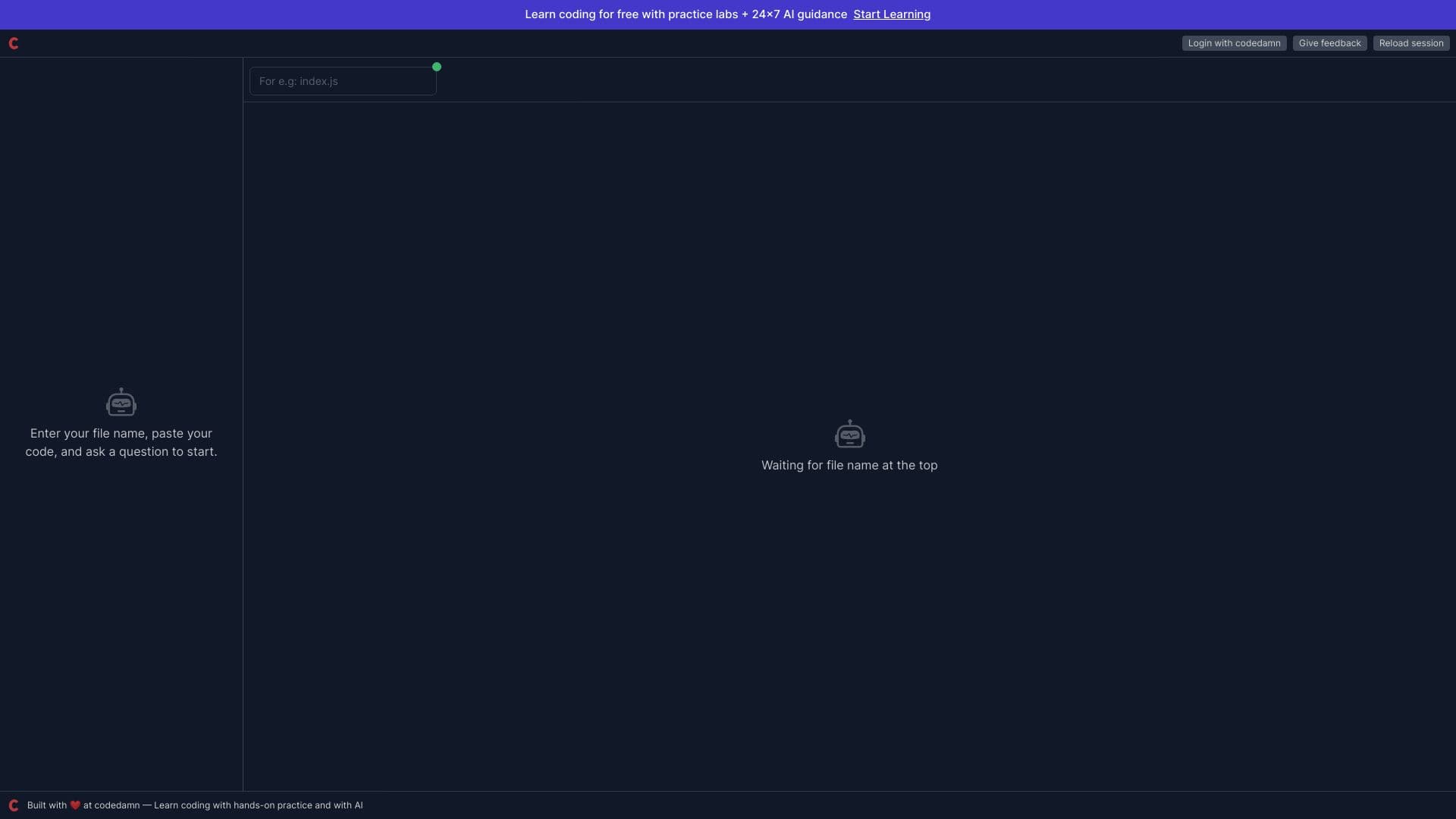Focus the 'For e.g: index.js' text box

(x=343, y=80)
